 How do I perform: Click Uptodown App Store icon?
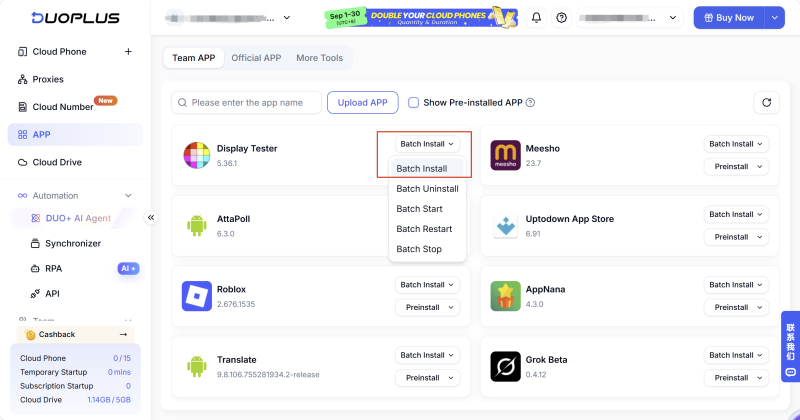[x=506, y=226]
